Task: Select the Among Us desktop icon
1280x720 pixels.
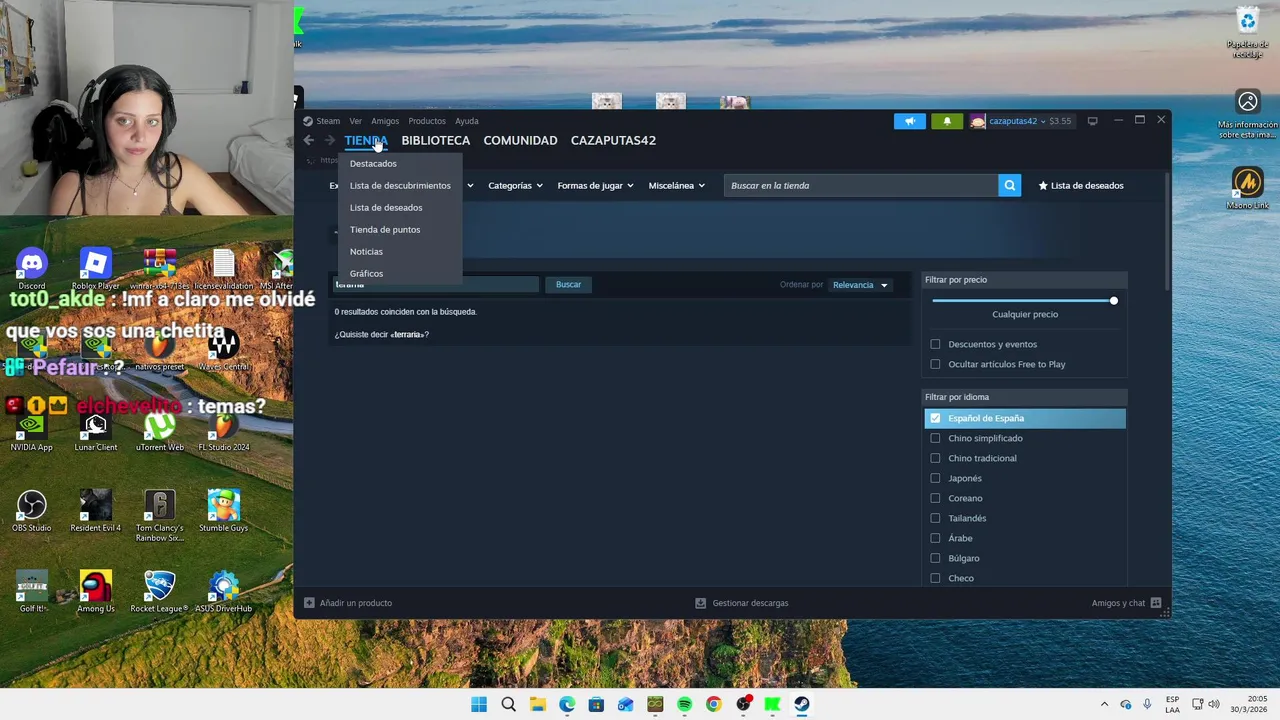Action: tap(96, 592)
